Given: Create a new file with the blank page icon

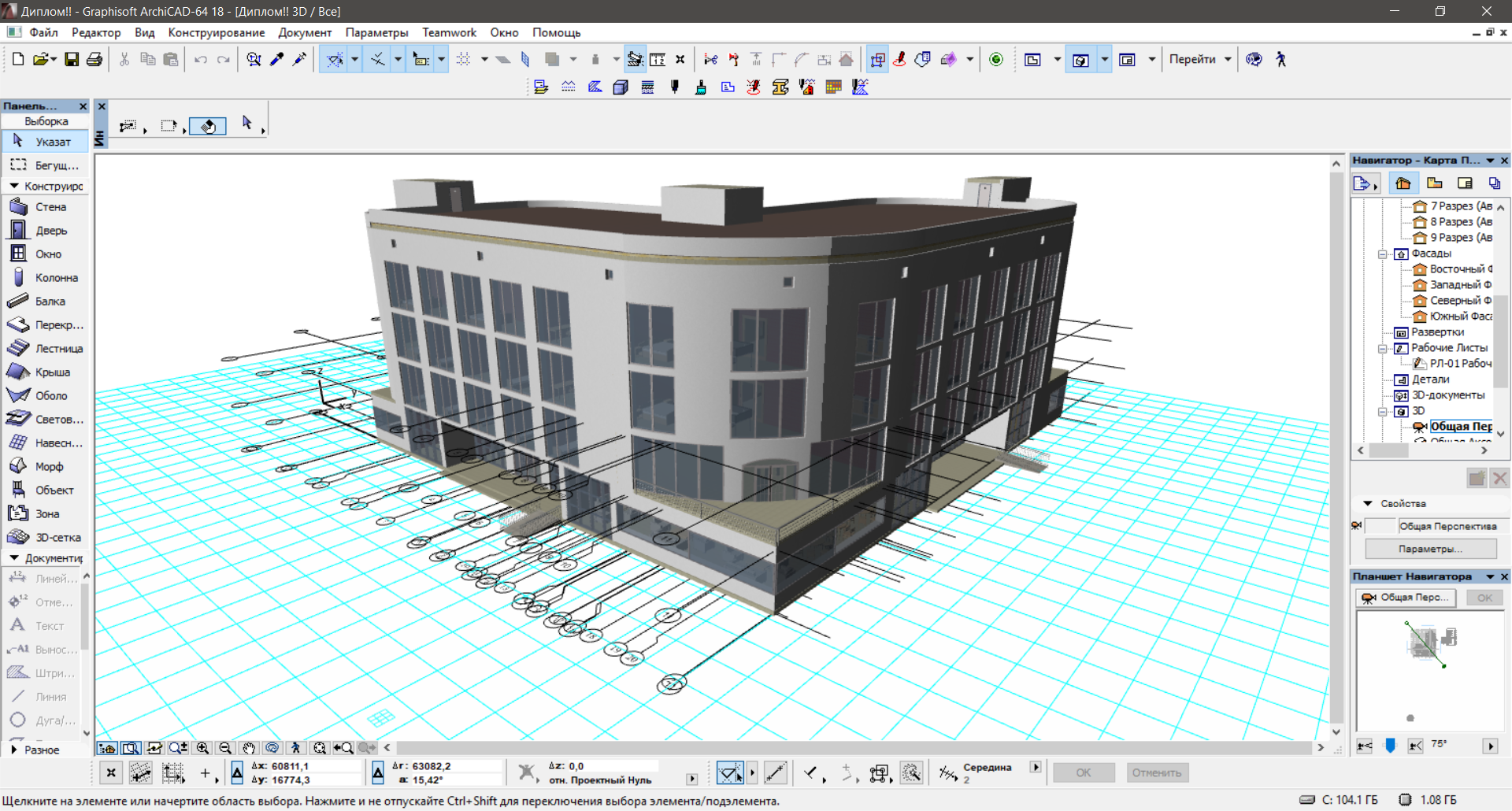Looking at the screenshot, I should click(x=18, y=59).
